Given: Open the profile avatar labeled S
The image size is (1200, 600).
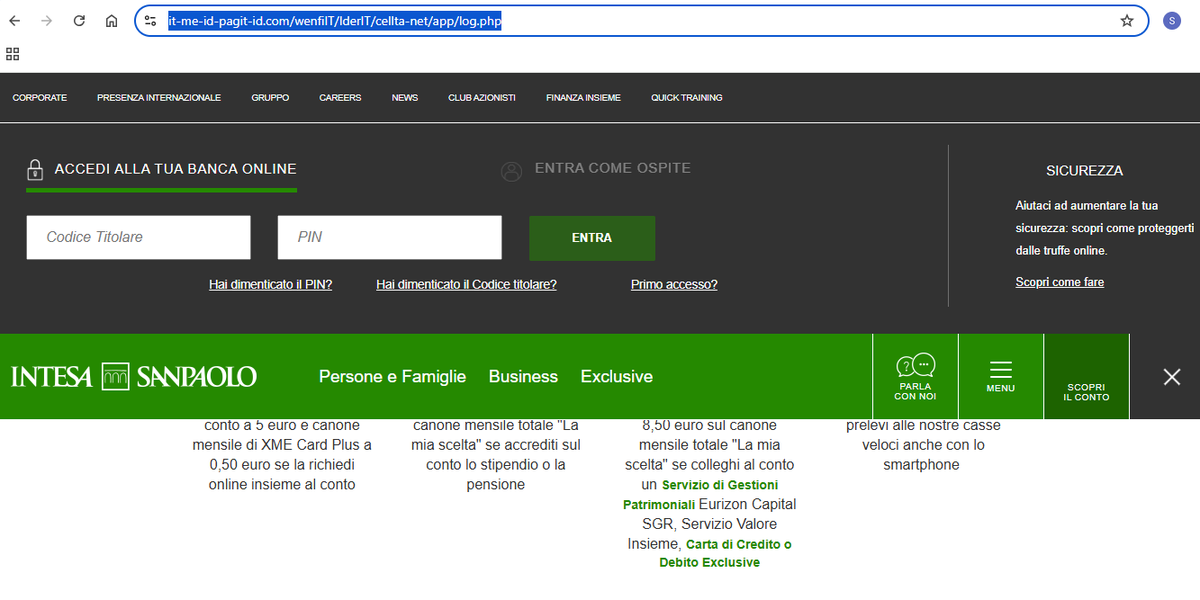Looking at the screenshot, I should [x=1172, y=21].
